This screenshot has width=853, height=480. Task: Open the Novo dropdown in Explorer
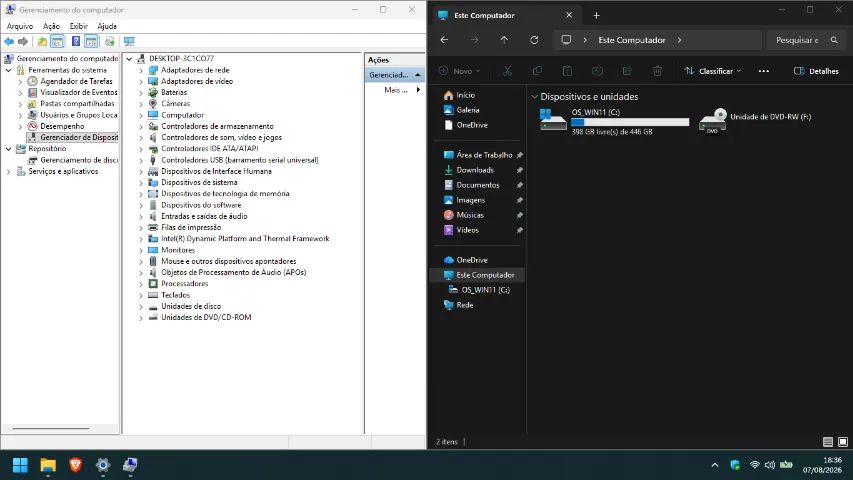(460, 71)
